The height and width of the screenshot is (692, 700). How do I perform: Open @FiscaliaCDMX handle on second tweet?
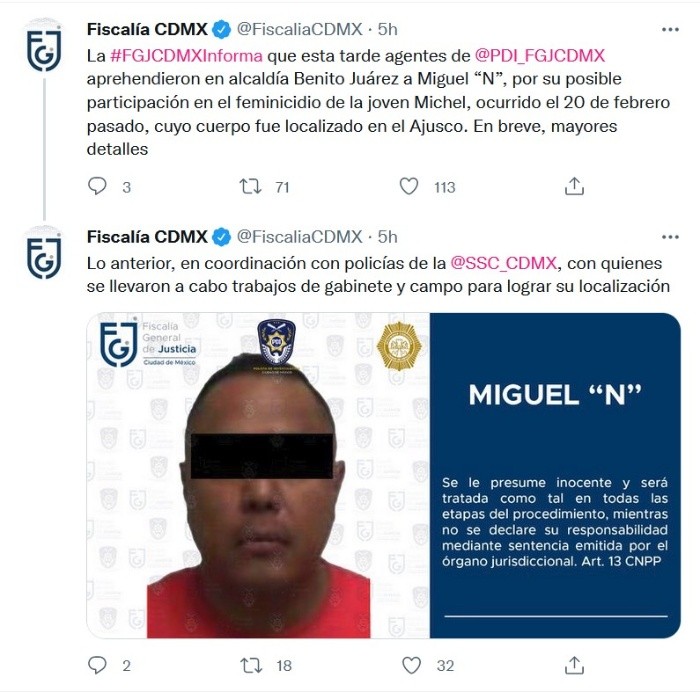coord(300,237)
